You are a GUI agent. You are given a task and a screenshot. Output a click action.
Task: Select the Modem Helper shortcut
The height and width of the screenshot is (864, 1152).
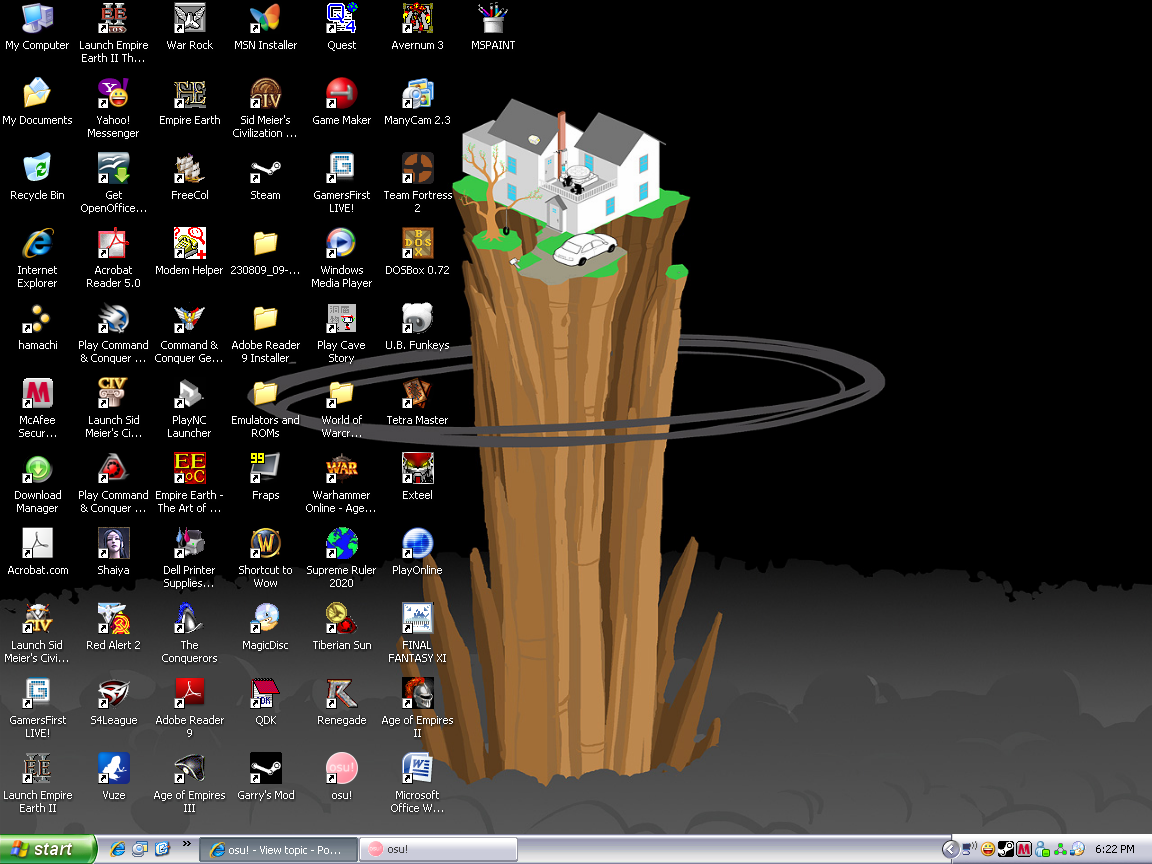(x=190, y=252)
